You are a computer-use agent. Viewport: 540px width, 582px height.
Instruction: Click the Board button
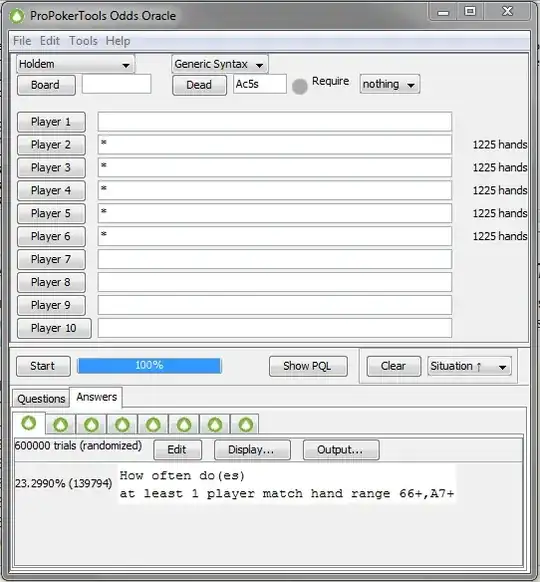46,85
